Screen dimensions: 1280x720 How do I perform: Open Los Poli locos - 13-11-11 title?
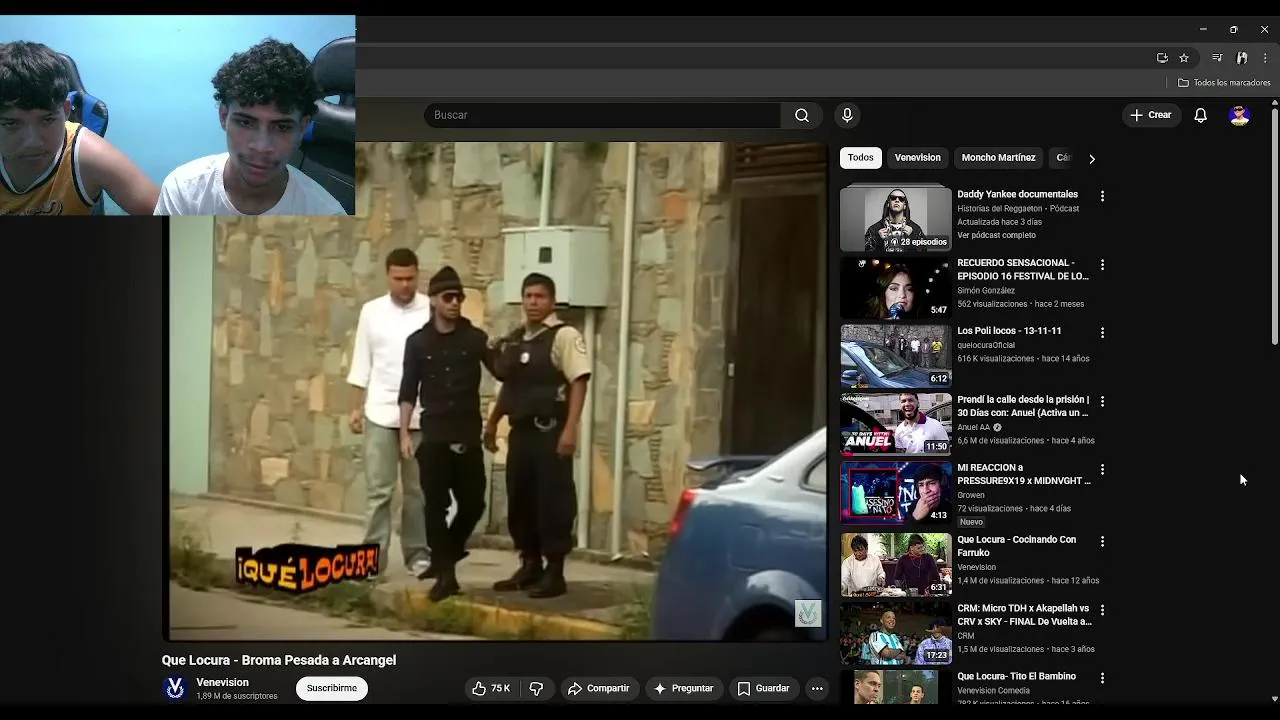[1009, 331]
